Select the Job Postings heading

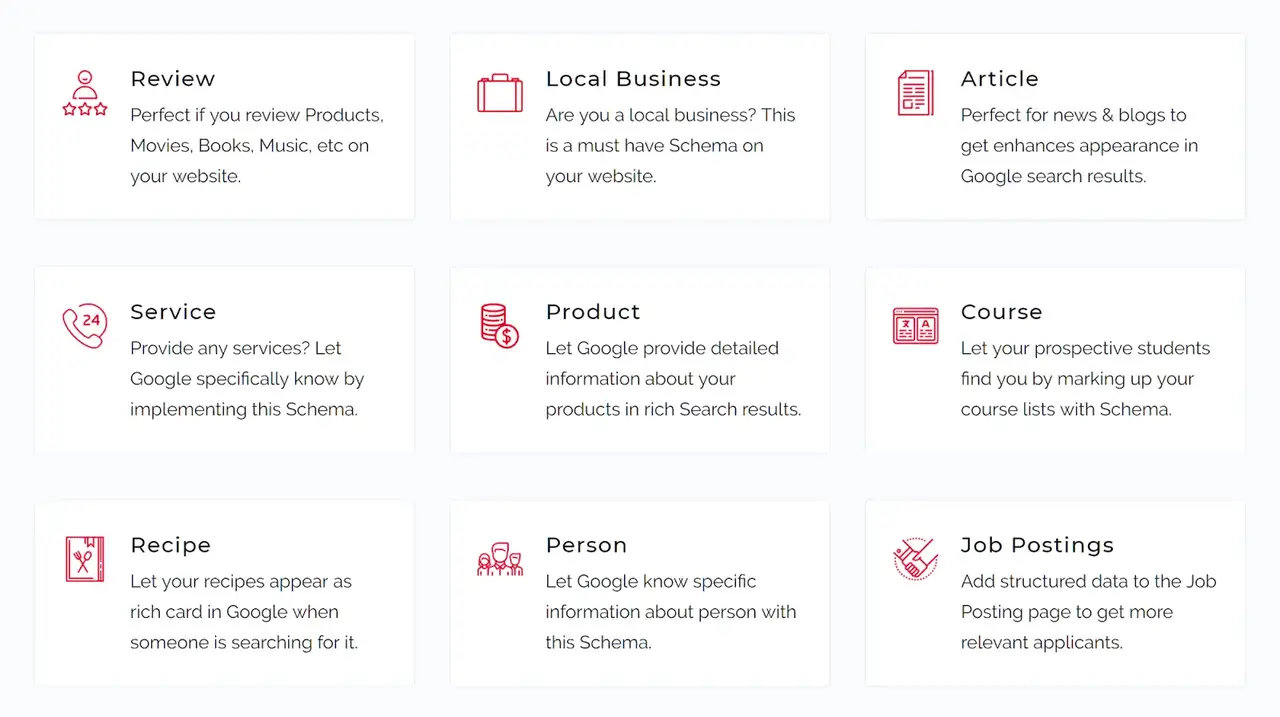pos(1037,545)
